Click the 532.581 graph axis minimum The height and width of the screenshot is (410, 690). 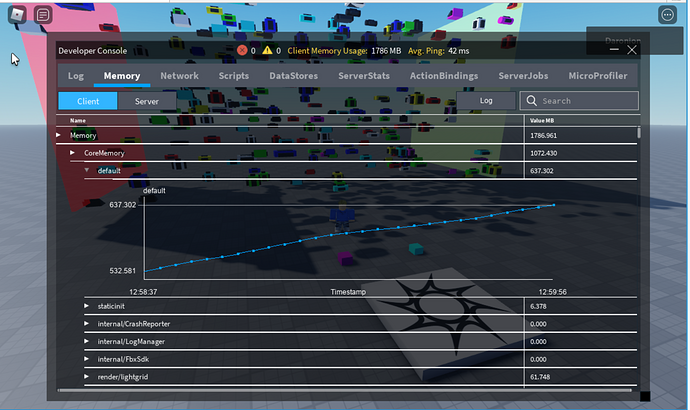coord(123,271)
